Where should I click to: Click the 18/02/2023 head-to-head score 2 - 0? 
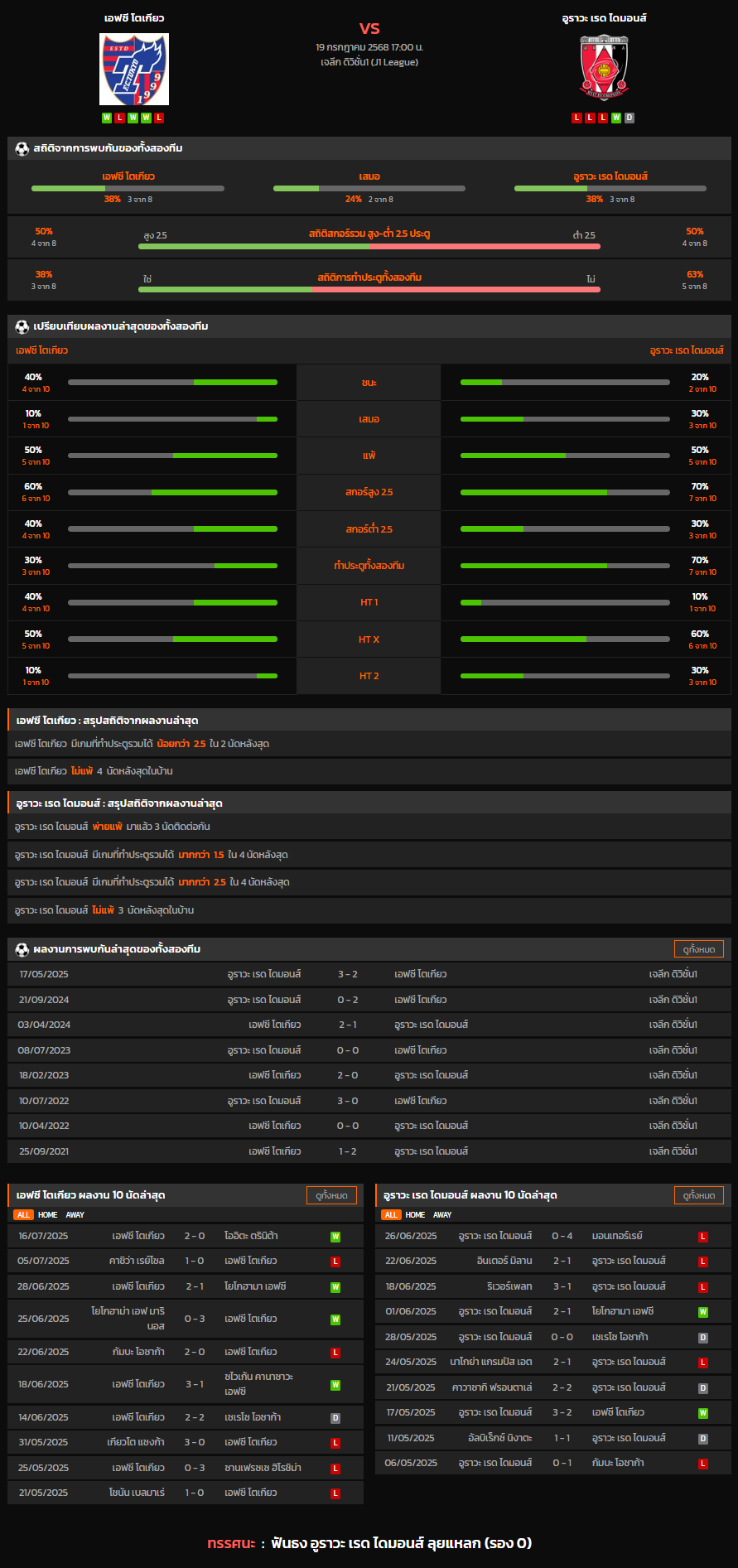tap(348, 1075)
